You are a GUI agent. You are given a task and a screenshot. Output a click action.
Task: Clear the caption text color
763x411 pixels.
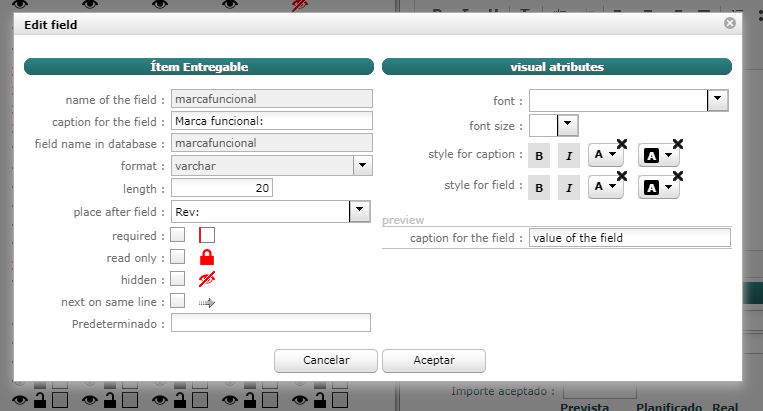coord(622,144)
